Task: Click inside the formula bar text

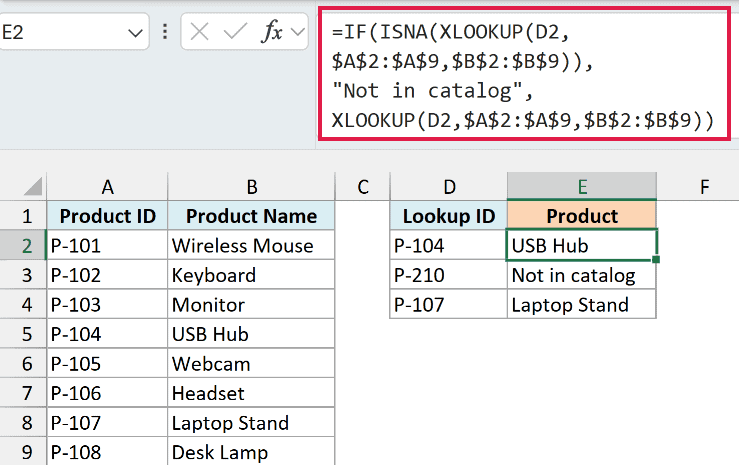Action: click(x=524, y=74)
